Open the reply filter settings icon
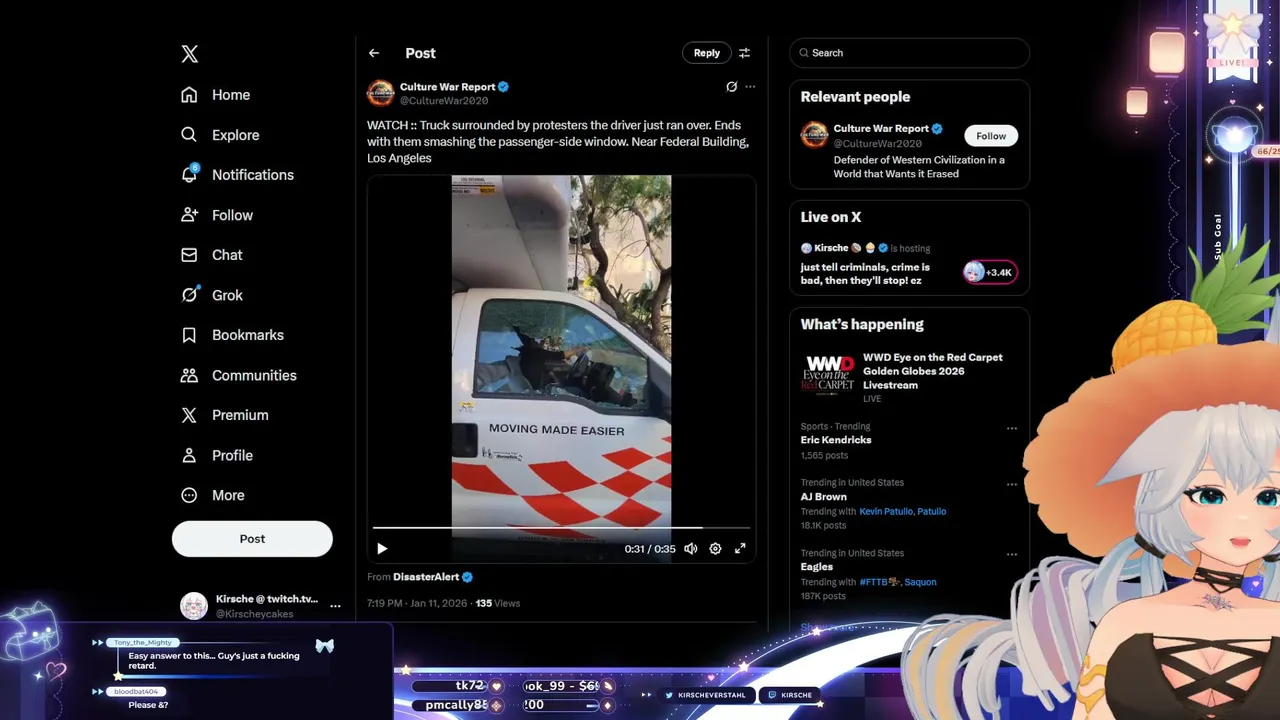The height and width of the screenshot is (720, 1280). tap(744, 53)
